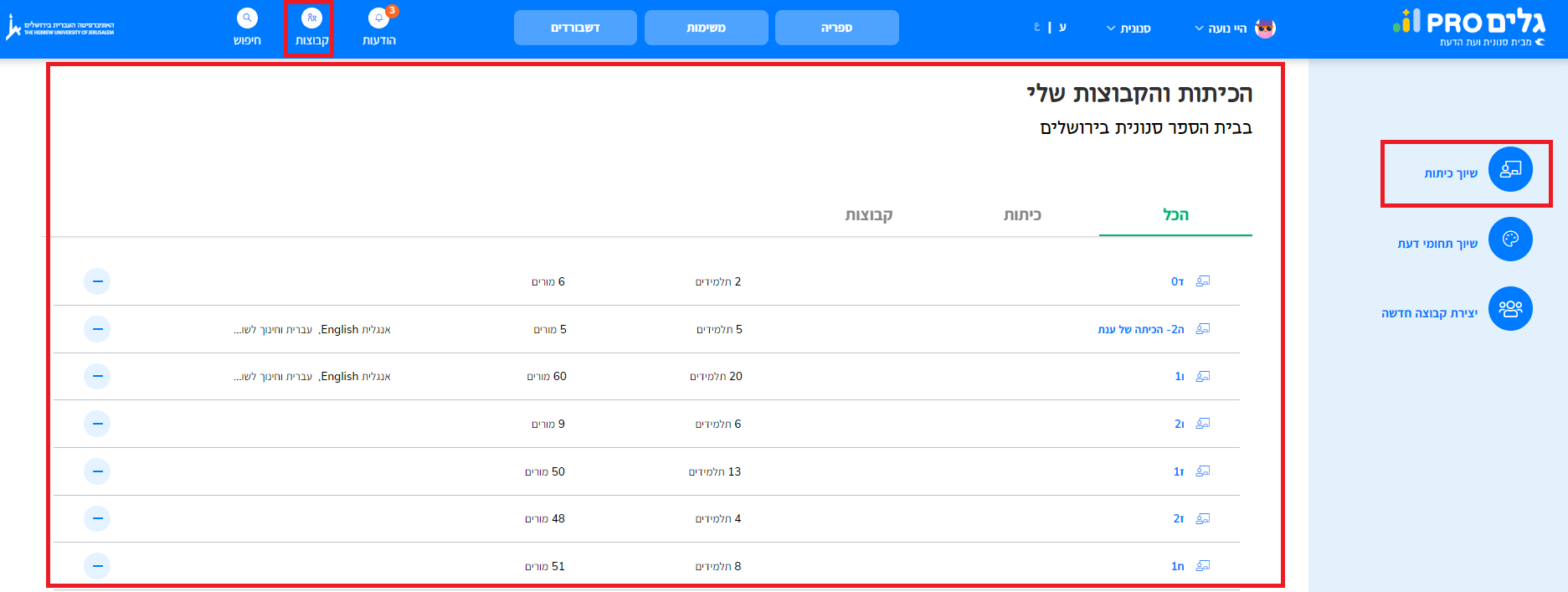Click the minus button in the ד0 row
This screenshot has width=1568, height=592.
pos(97,281)
